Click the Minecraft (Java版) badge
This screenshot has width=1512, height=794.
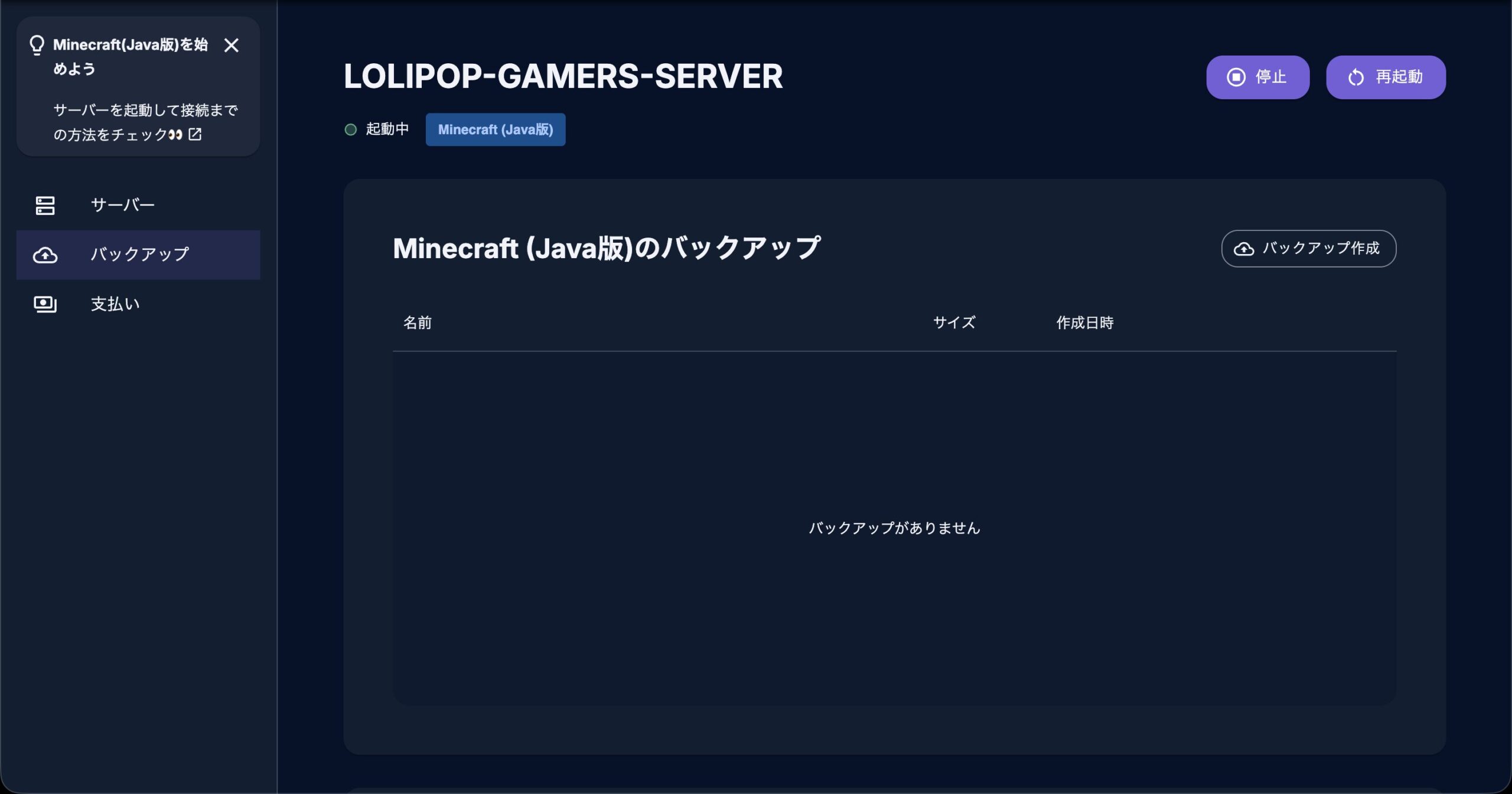point(496,129)
